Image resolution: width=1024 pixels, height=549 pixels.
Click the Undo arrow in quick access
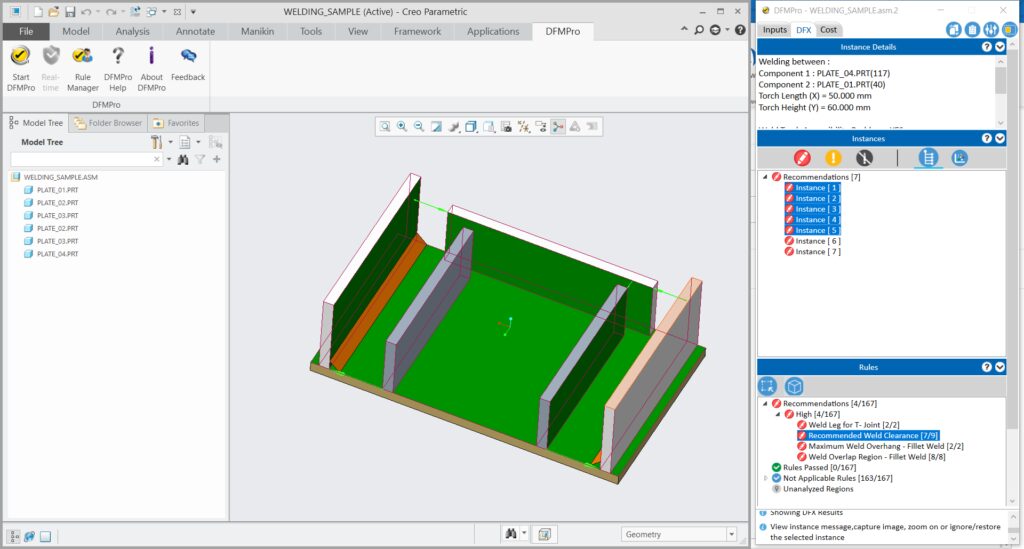click(x=86, y=12)
